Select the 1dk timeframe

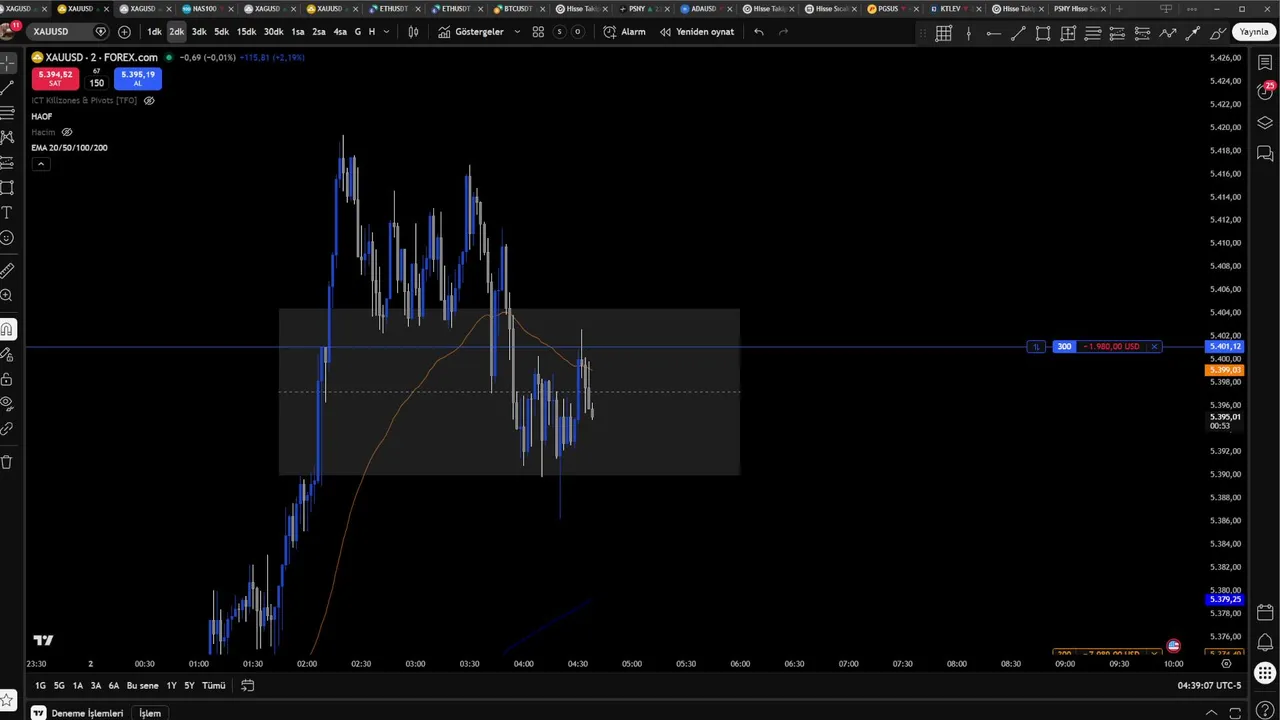pyautogui.click(x=154, y=32)
